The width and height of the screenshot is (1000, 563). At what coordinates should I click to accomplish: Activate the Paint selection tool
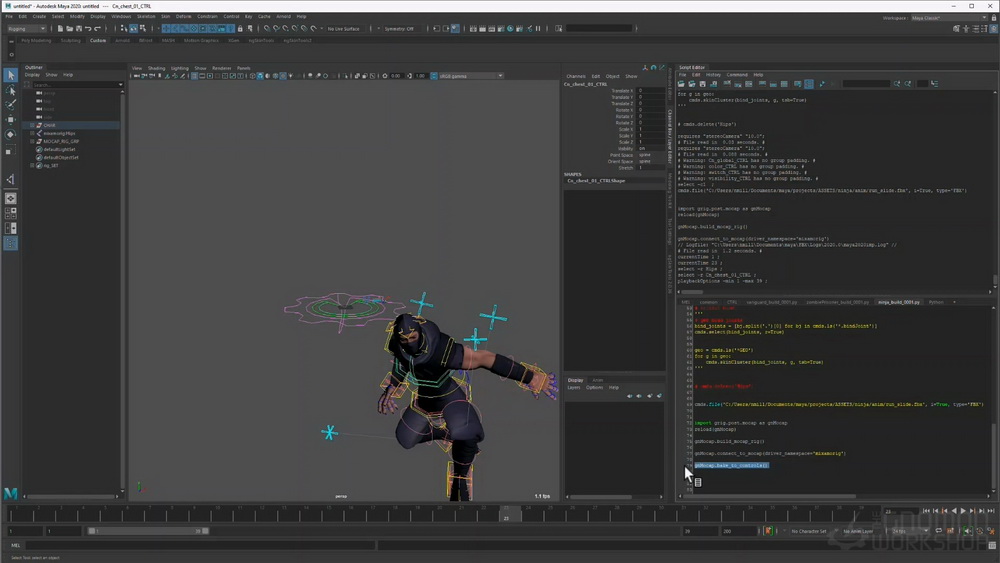(10, 105)
